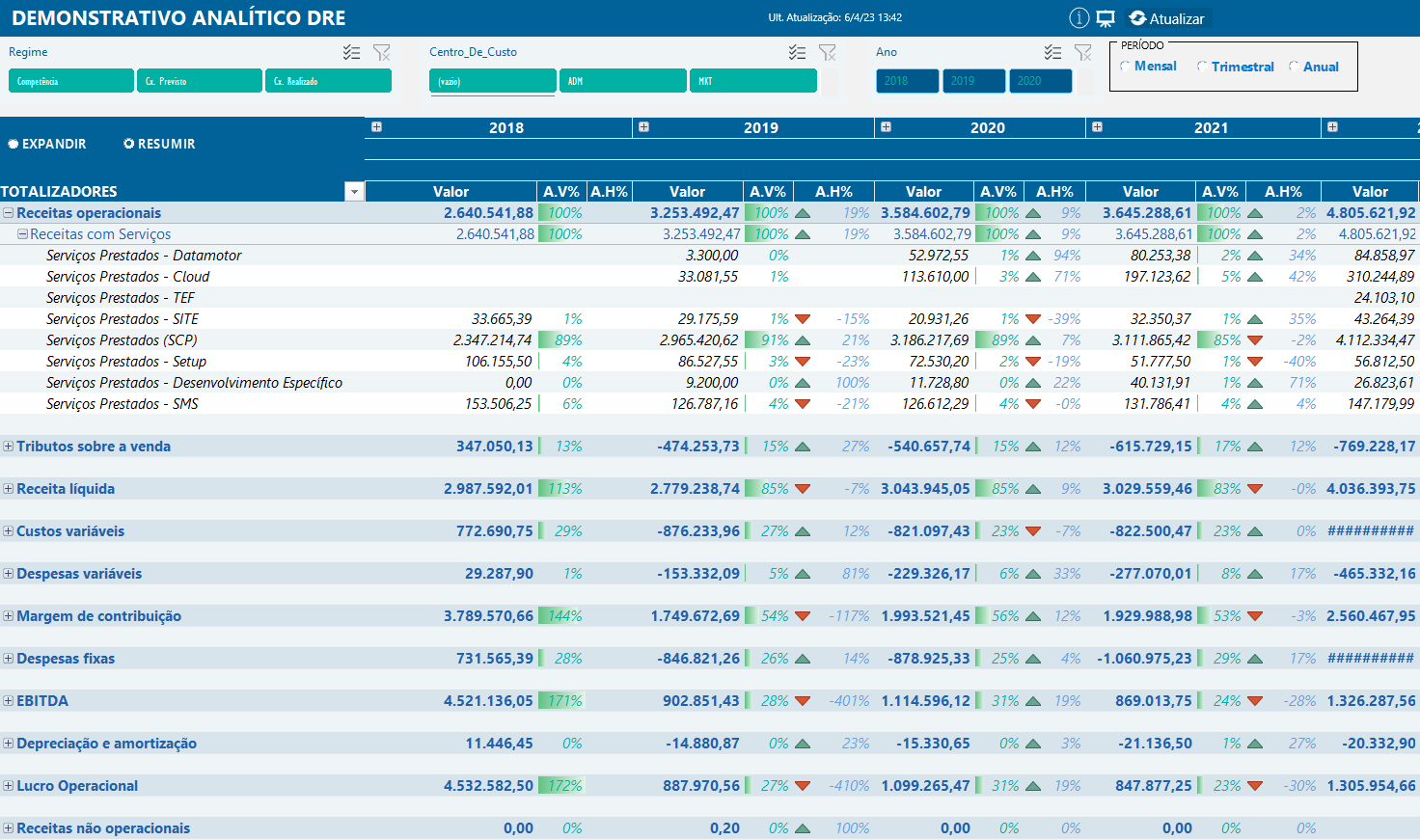Expand EBITDA row

click(x=8, y=701)
